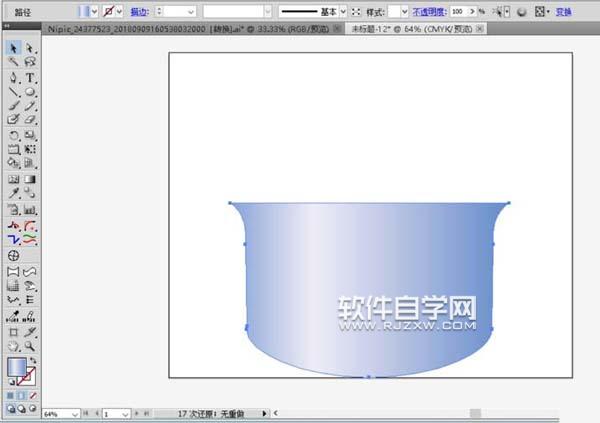Select the Rotate tool
The width and height of the screenshot is (600, 423).
13,135
